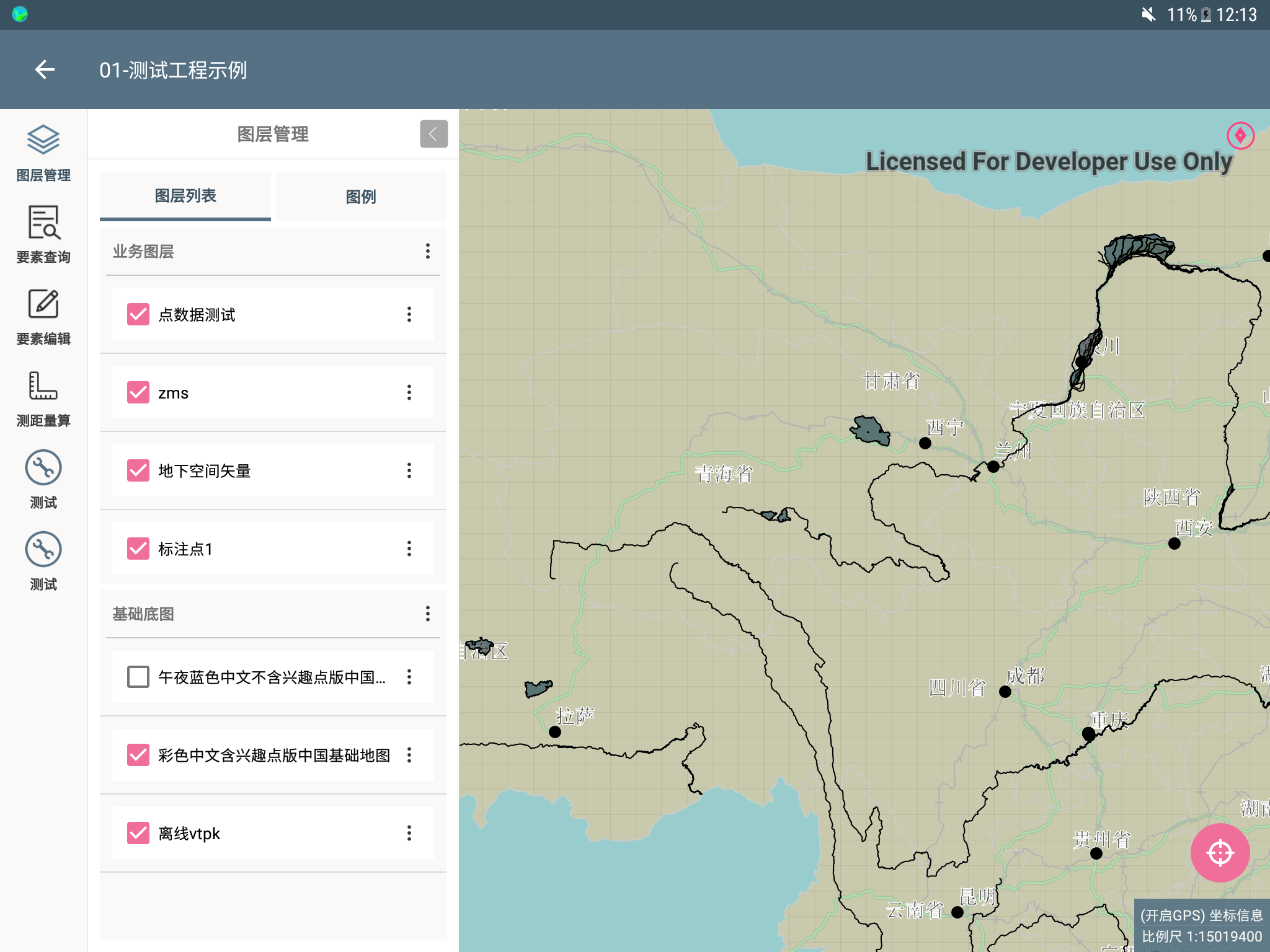Click the compass icon on map
This screenshot has height=952, width=1270.
pyautogui.click(x=1240, y=135)
